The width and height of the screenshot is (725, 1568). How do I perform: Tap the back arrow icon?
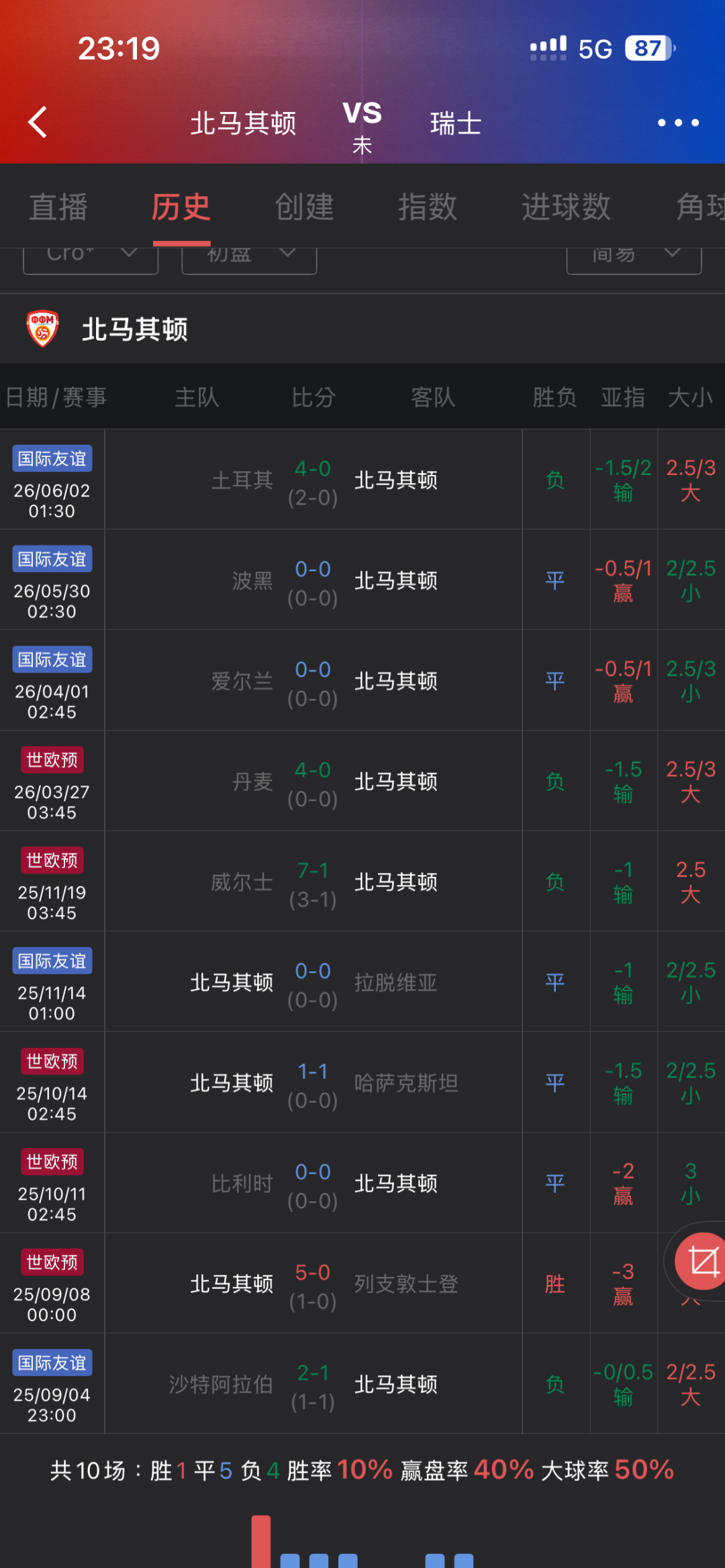[38, 122]
